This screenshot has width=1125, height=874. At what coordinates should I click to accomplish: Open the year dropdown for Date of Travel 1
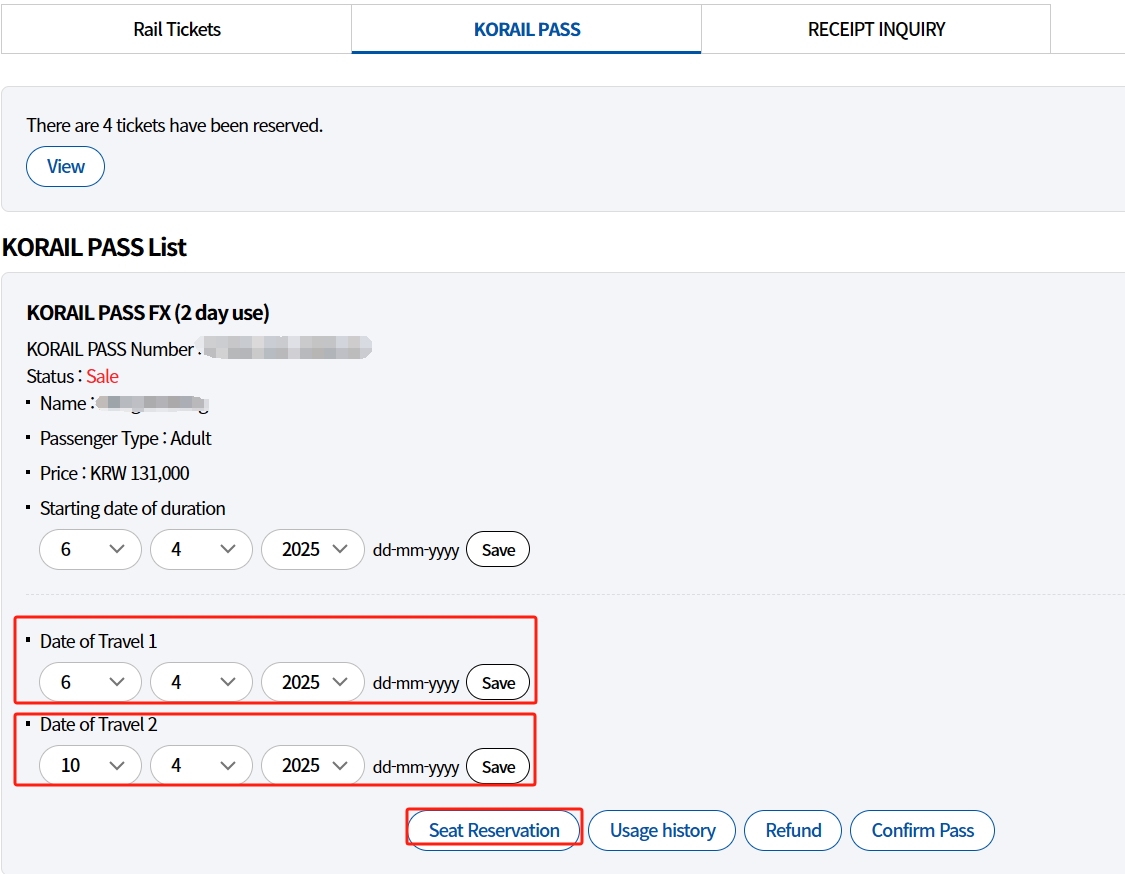[312, 681]
